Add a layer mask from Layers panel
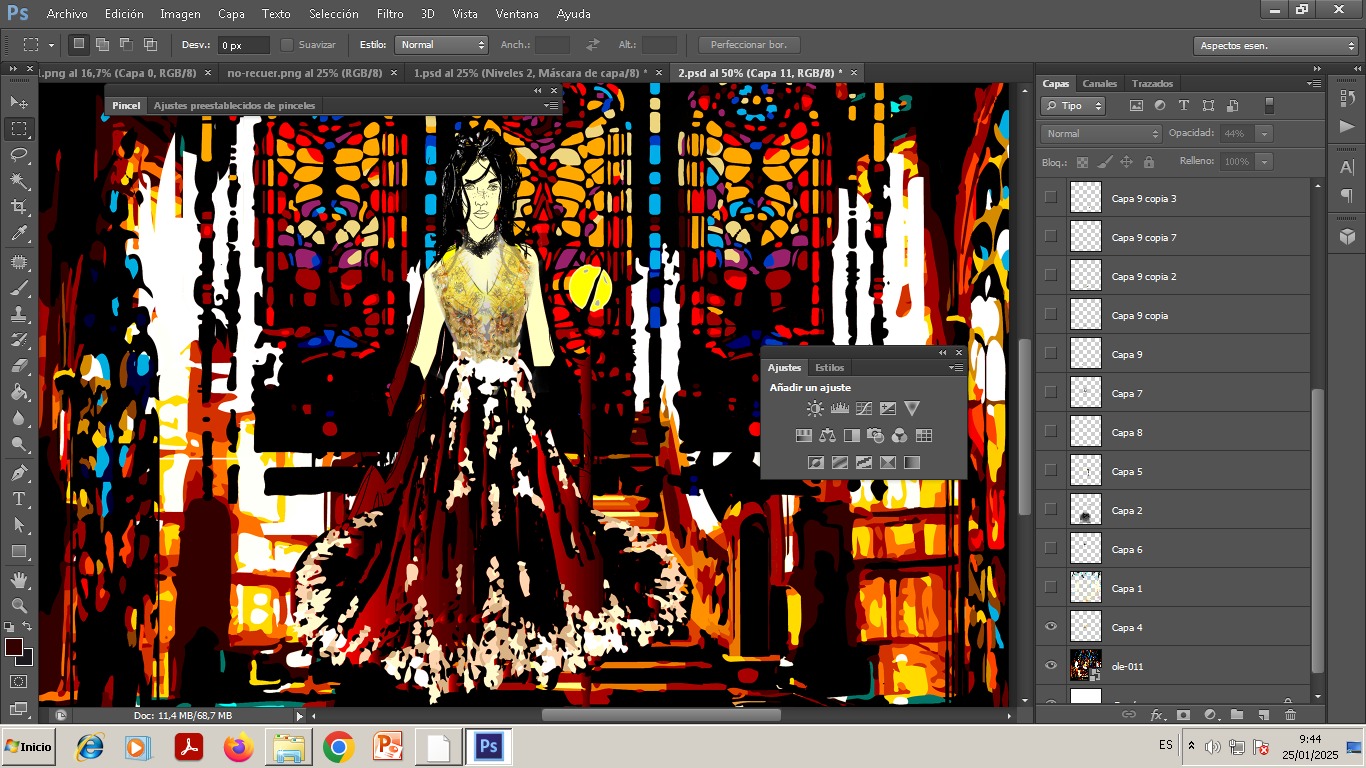 pyautogui.click(x=1183, y=714)
